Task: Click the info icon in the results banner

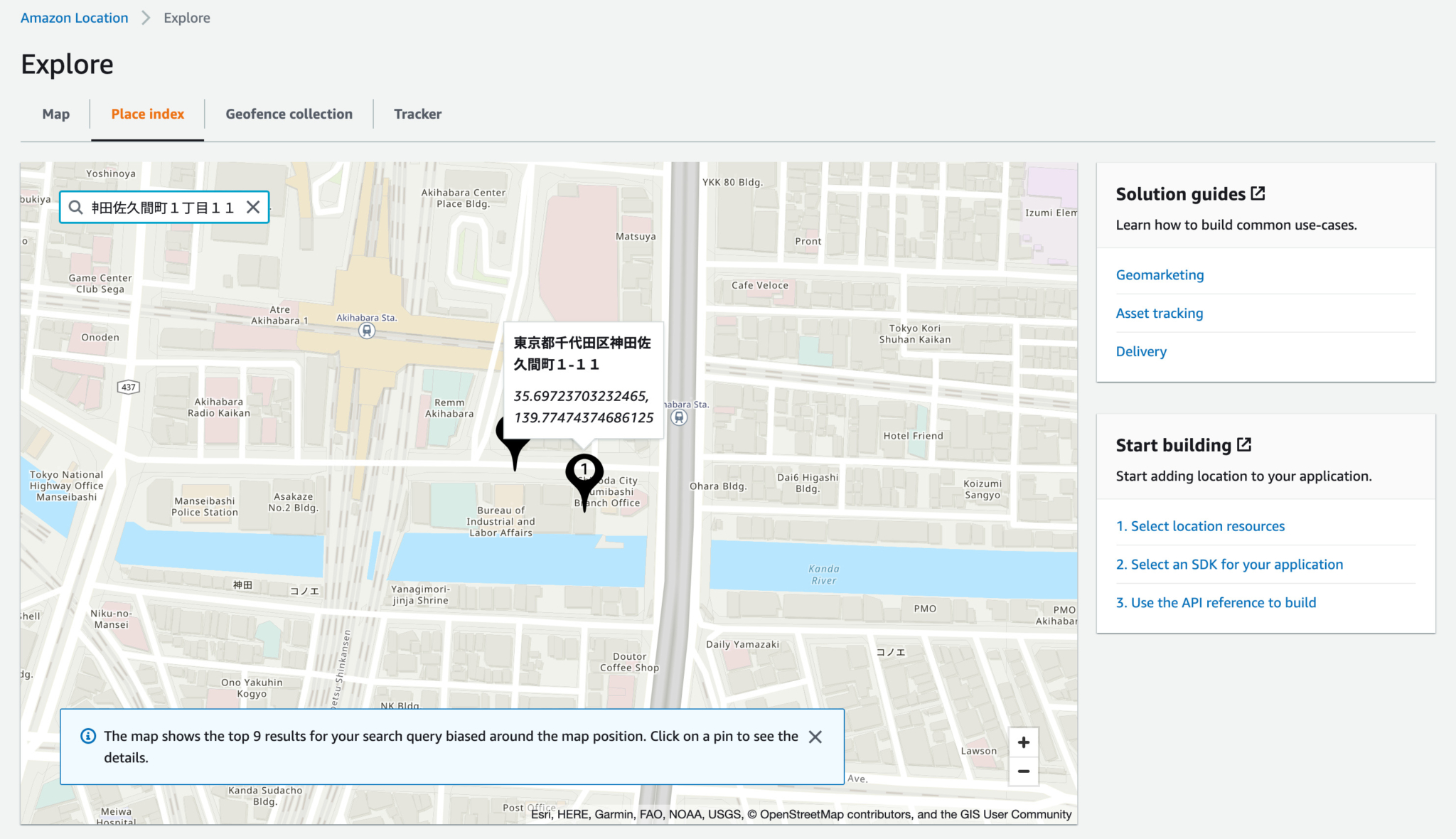Action: tap(88, 737)
